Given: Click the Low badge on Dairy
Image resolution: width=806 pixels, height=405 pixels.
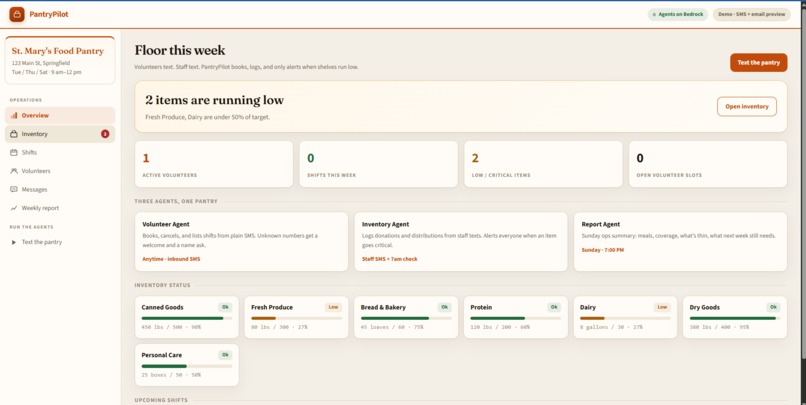Looking at the screenshot, I should pos(662,307).
